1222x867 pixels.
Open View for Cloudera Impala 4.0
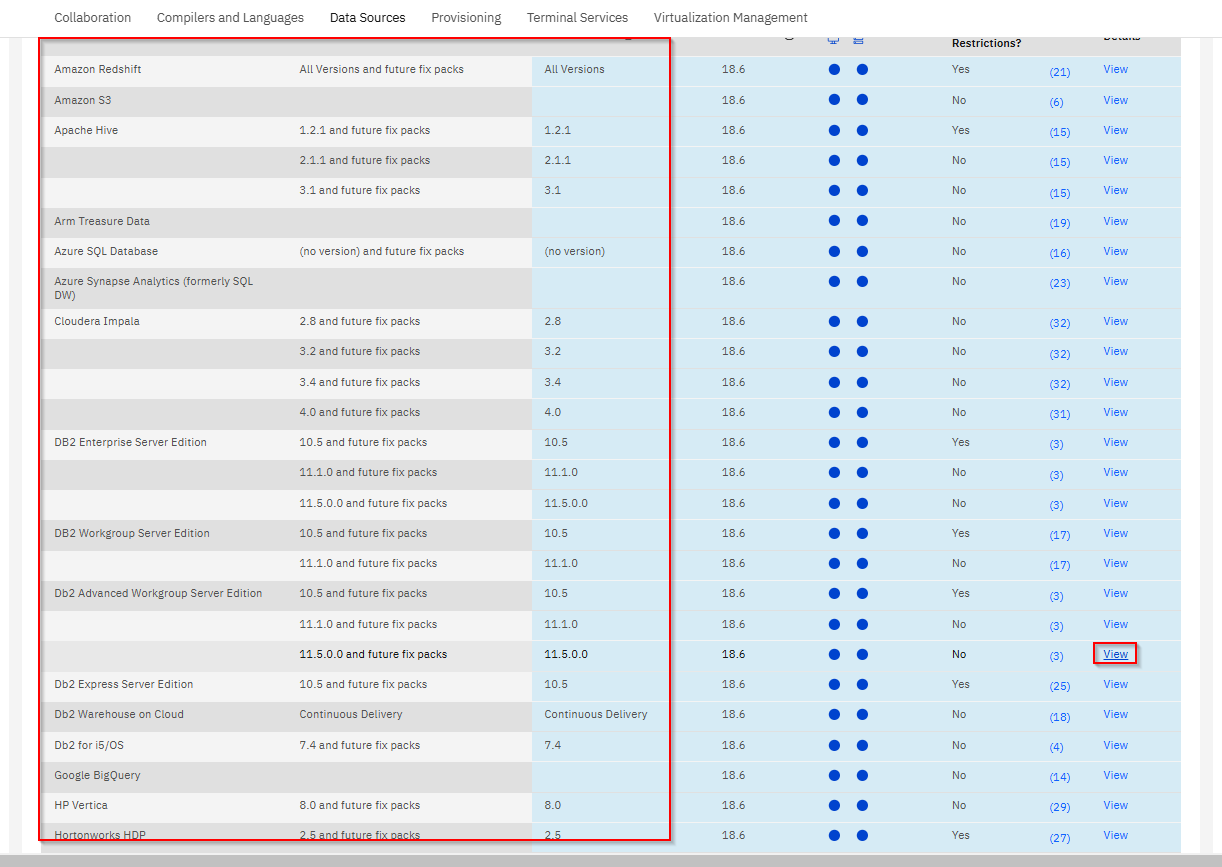click(1115, 412)
